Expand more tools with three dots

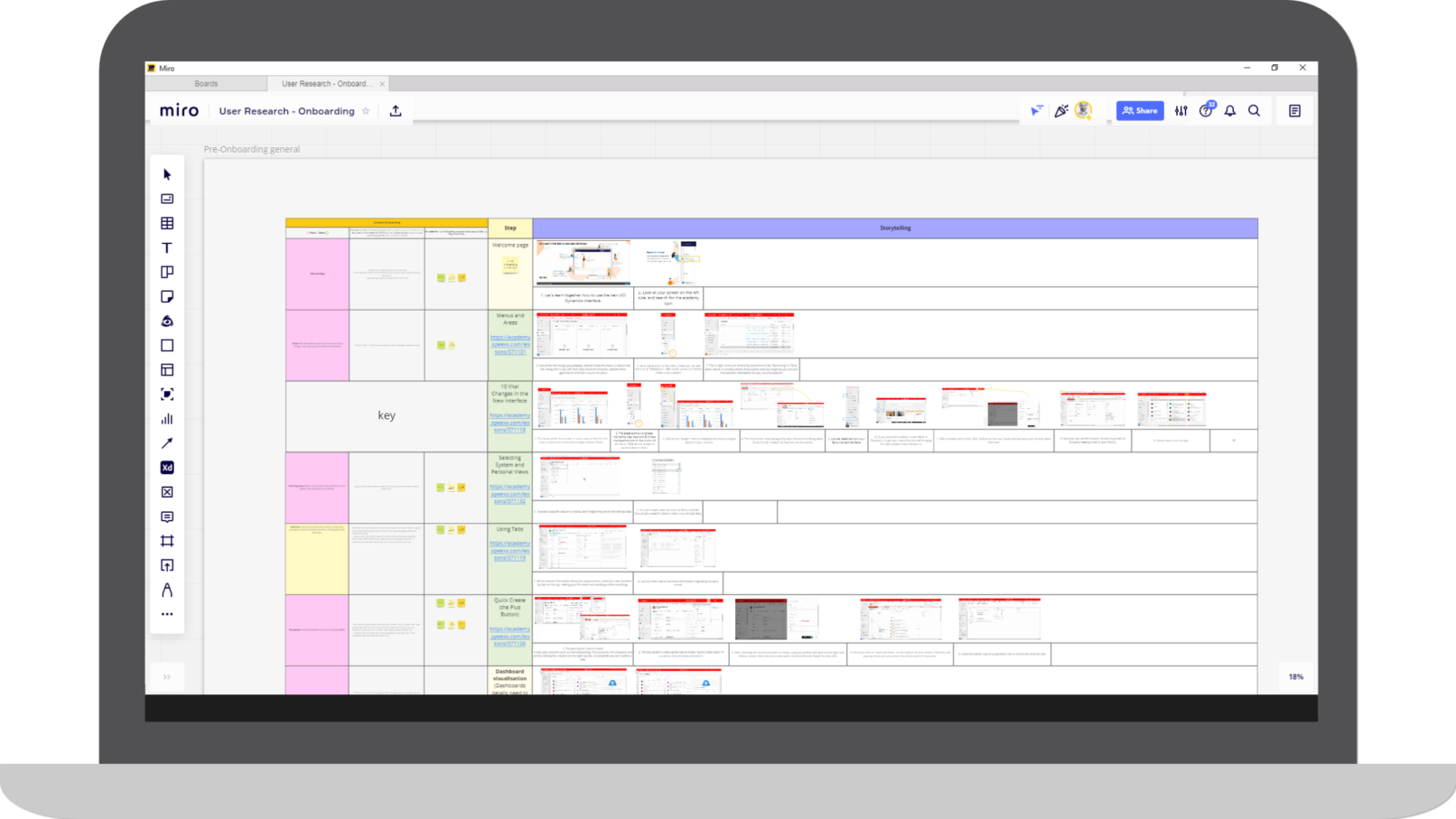(167, 614)
